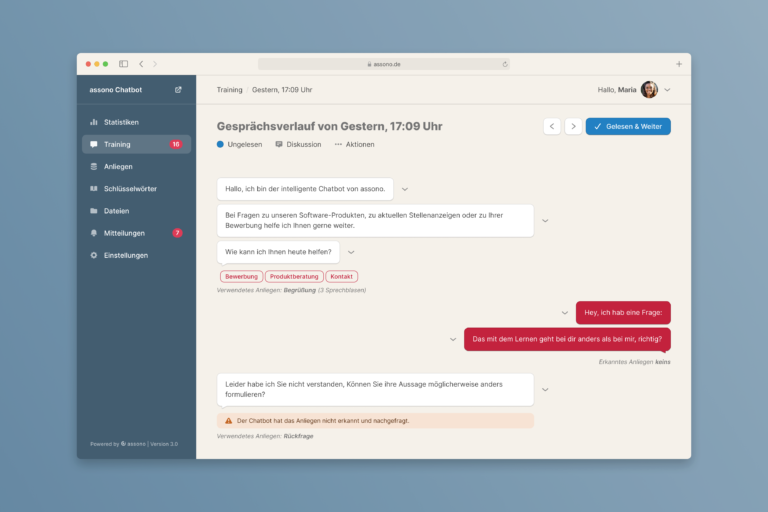The width and height of the screenshot is (768, 512).
Task: Click the Training speech bubble icon
Action: 94,144
